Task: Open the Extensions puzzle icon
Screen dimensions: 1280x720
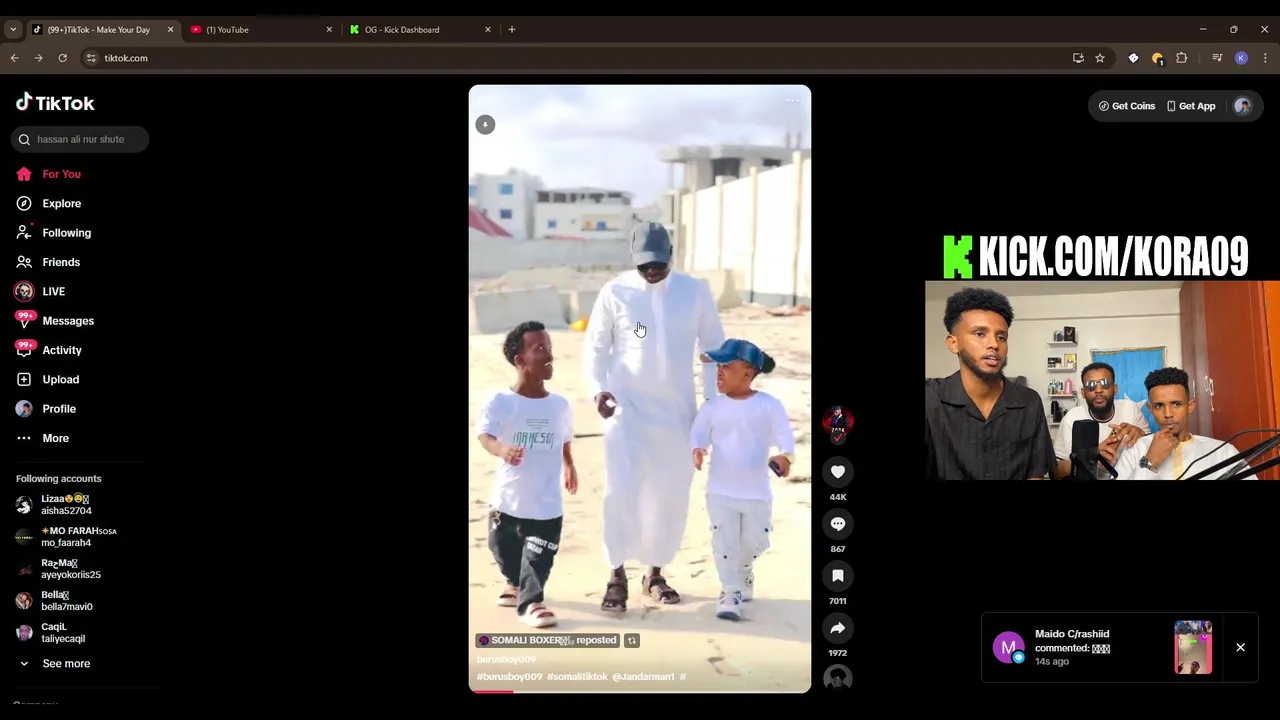Action: (1181, 58)
